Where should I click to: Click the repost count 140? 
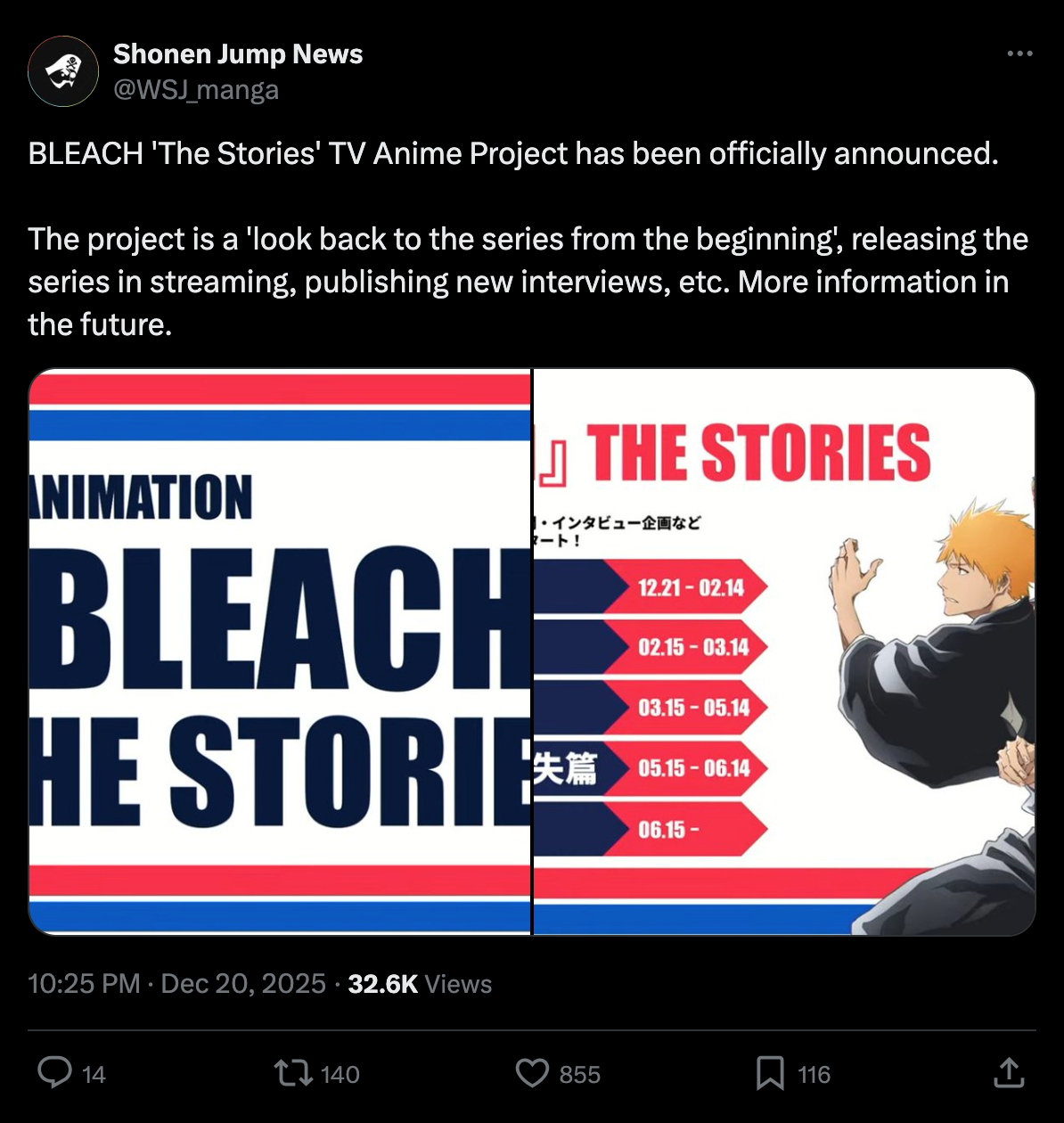340,1074
